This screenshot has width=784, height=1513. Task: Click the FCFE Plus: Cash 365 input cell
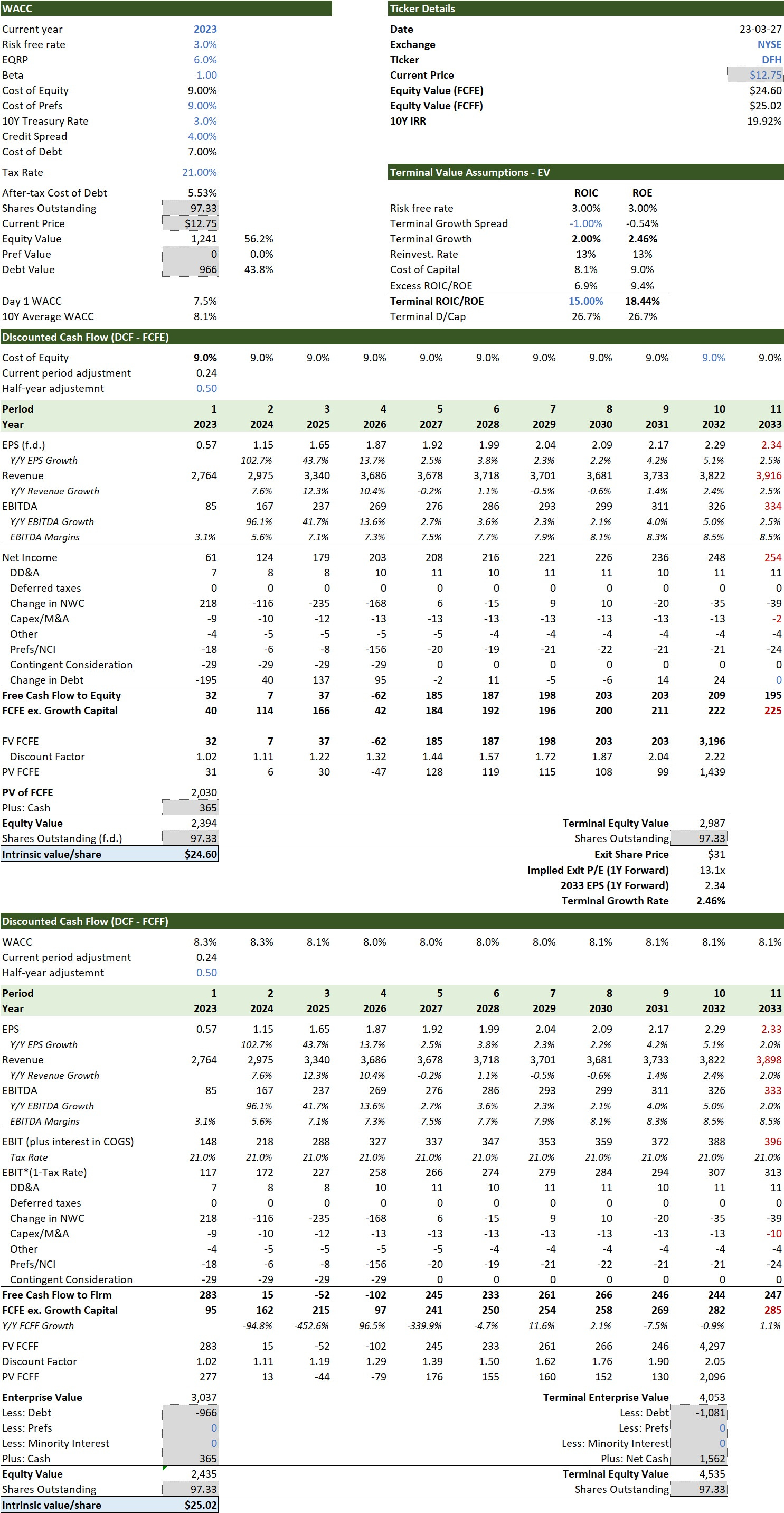[x=190, y=807]
